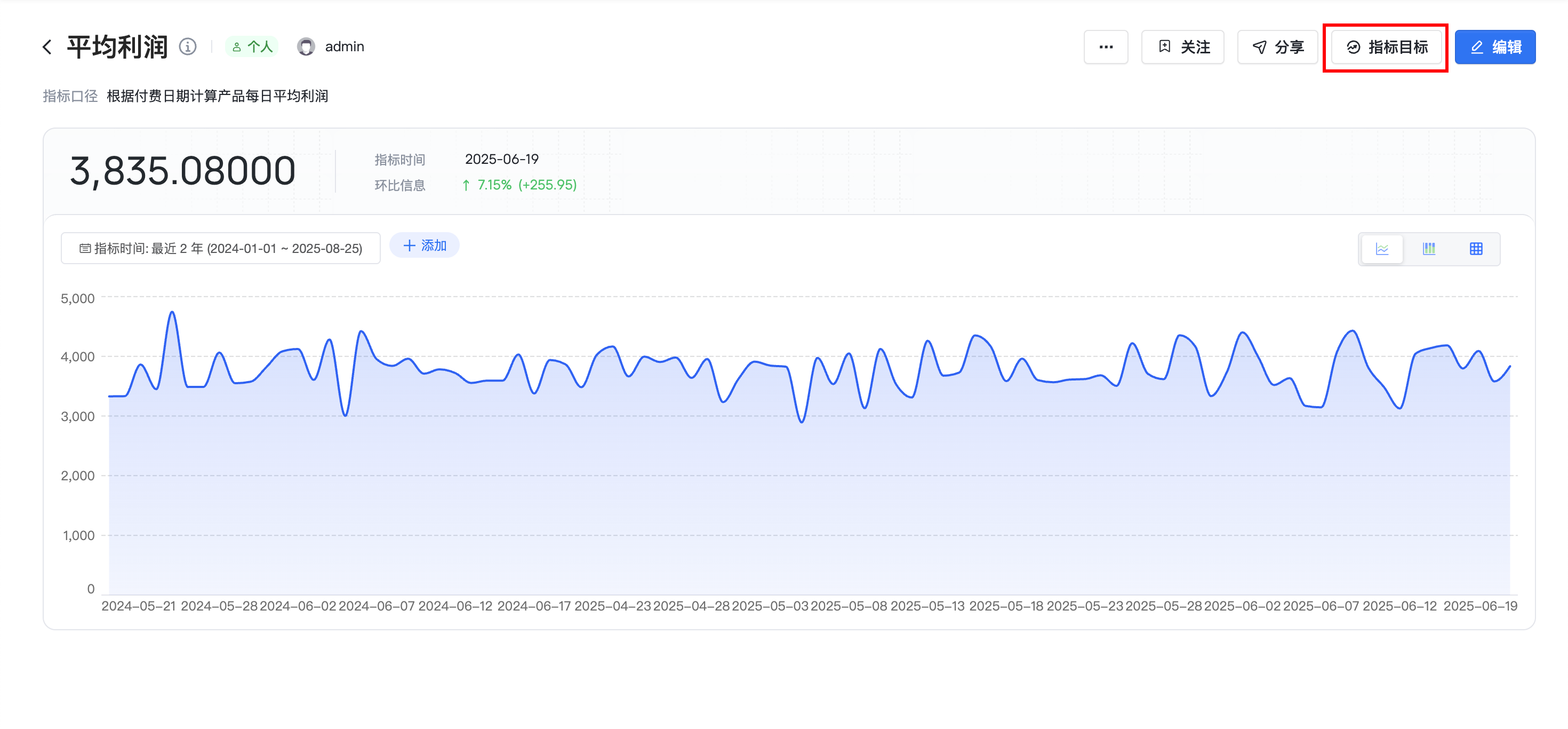Switch to bar chart view
The image size is (1568, 729).
coord(1429,249)
